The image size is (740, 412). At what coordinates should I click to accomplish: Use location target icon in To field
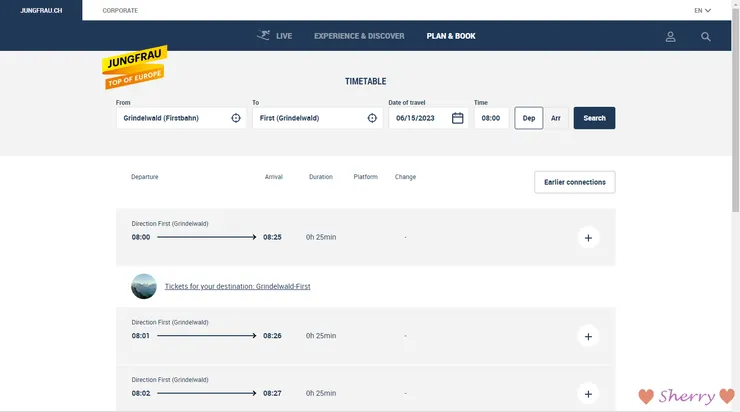[x=372, y=118]
